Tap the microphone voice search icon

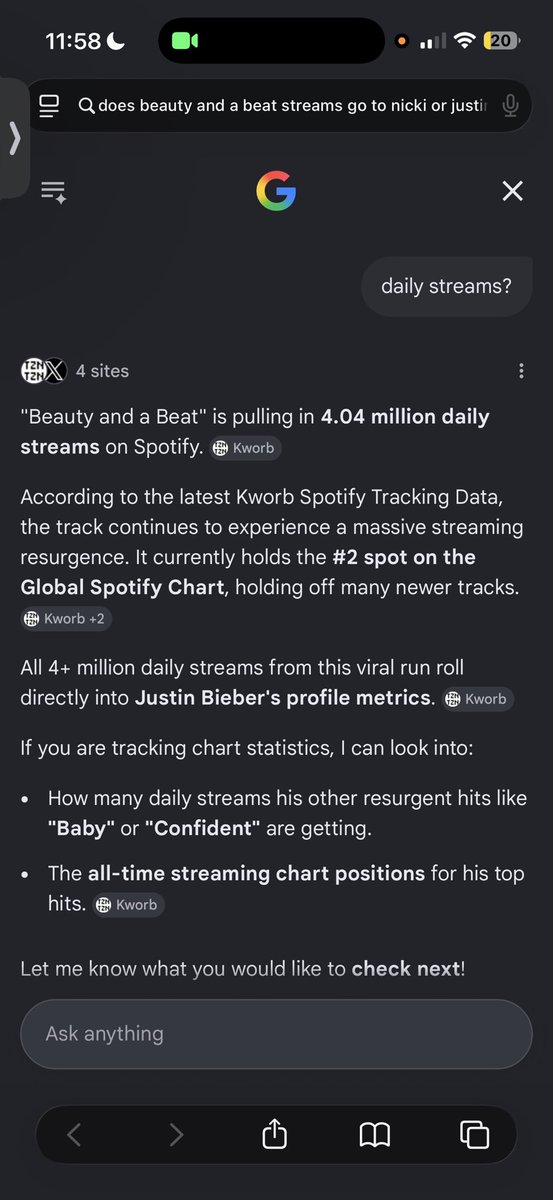[x=511, y=106]
